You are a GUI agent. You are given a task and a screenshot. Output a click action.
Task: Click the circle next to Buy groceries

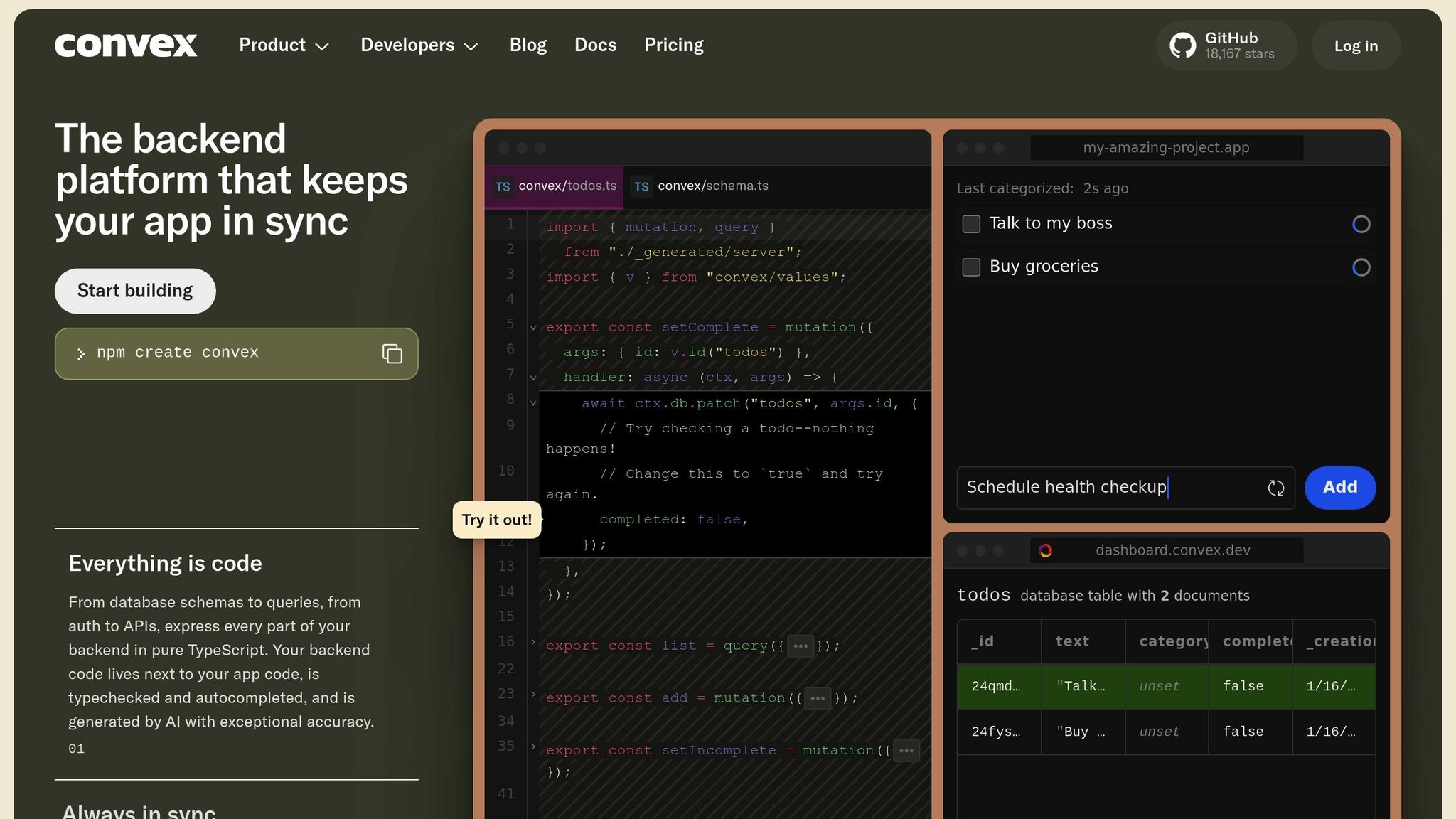(x=1361, y=267)
